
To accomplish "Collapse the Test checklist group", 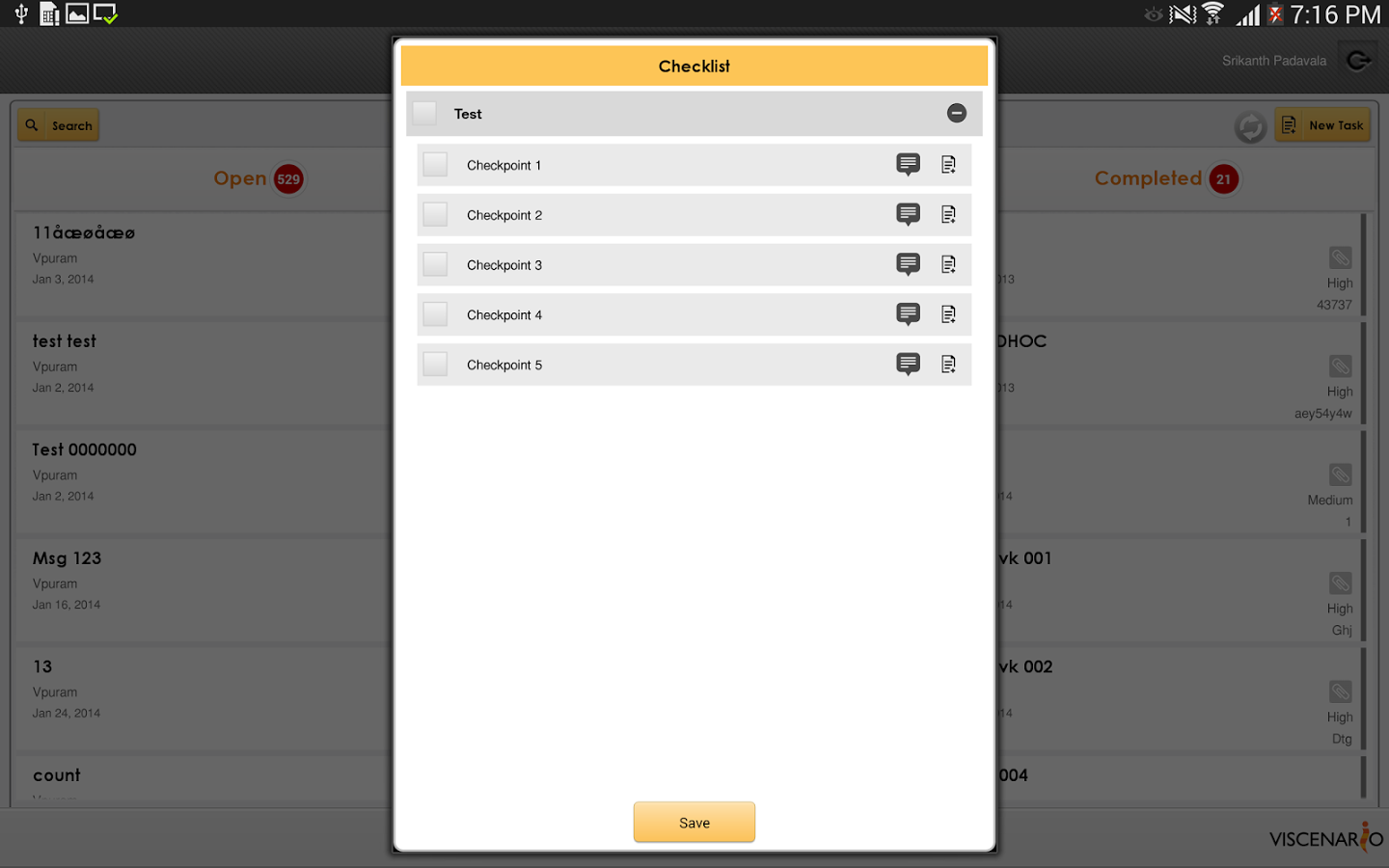I will (x=956, y=114).
